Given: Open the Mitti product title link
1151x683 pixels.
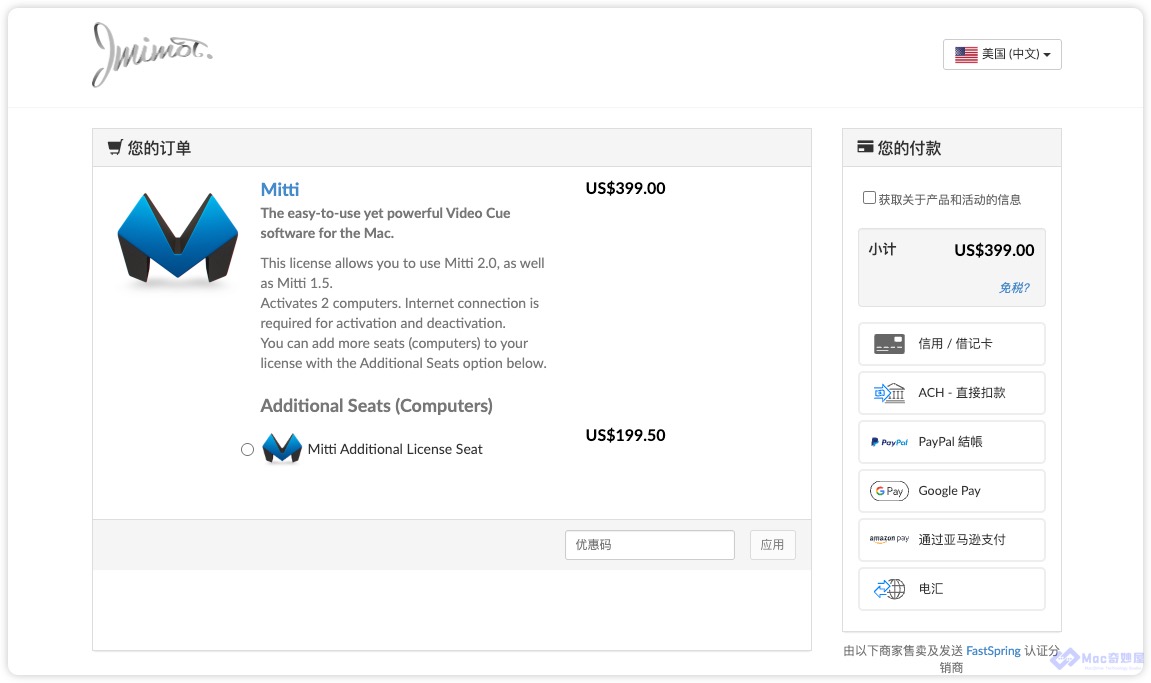Looking at the screenshot, I should point(280,189).
